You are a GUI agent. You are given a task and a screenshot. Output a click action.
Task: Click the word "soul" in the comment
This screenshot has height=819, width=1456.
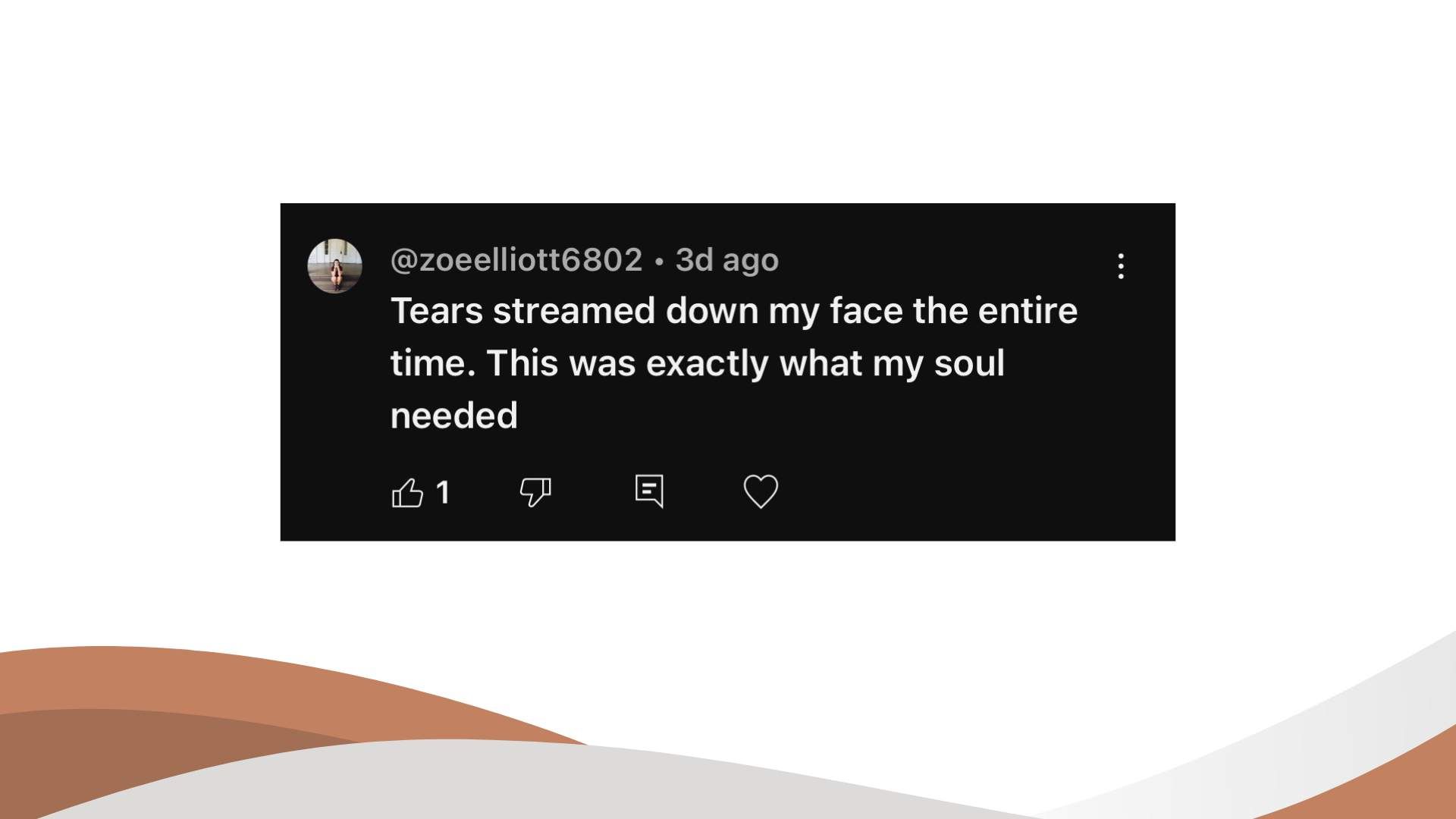969,363
